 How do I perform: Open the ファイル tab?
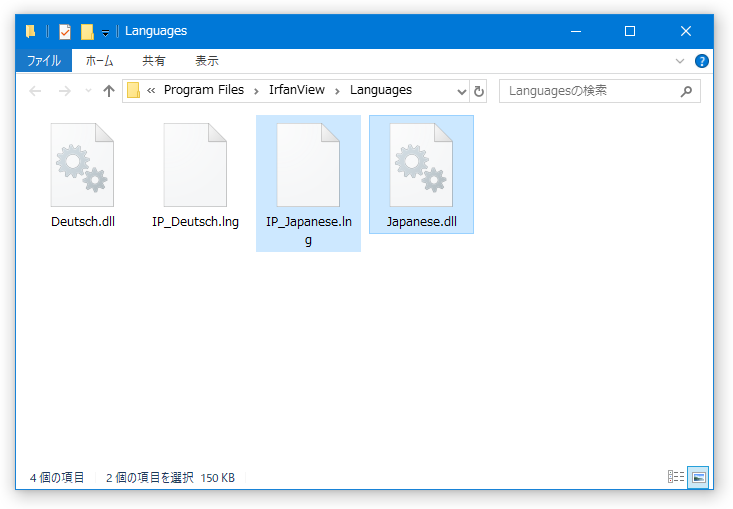pos(43,61)
